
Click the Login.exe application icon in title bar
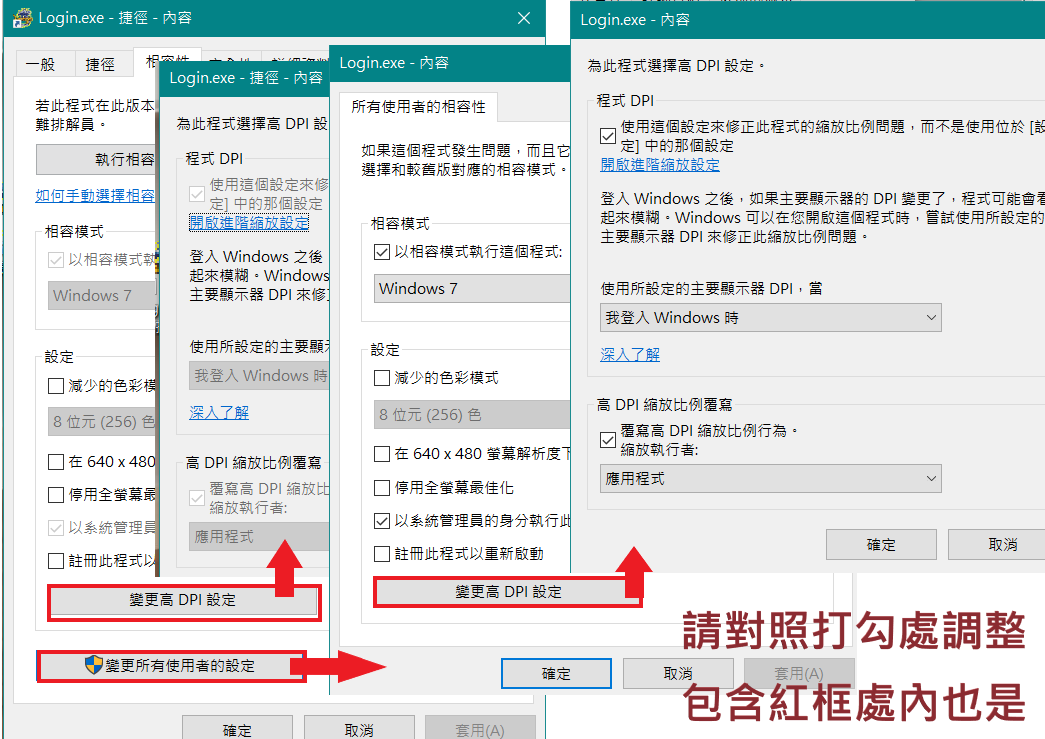point(22,18)
